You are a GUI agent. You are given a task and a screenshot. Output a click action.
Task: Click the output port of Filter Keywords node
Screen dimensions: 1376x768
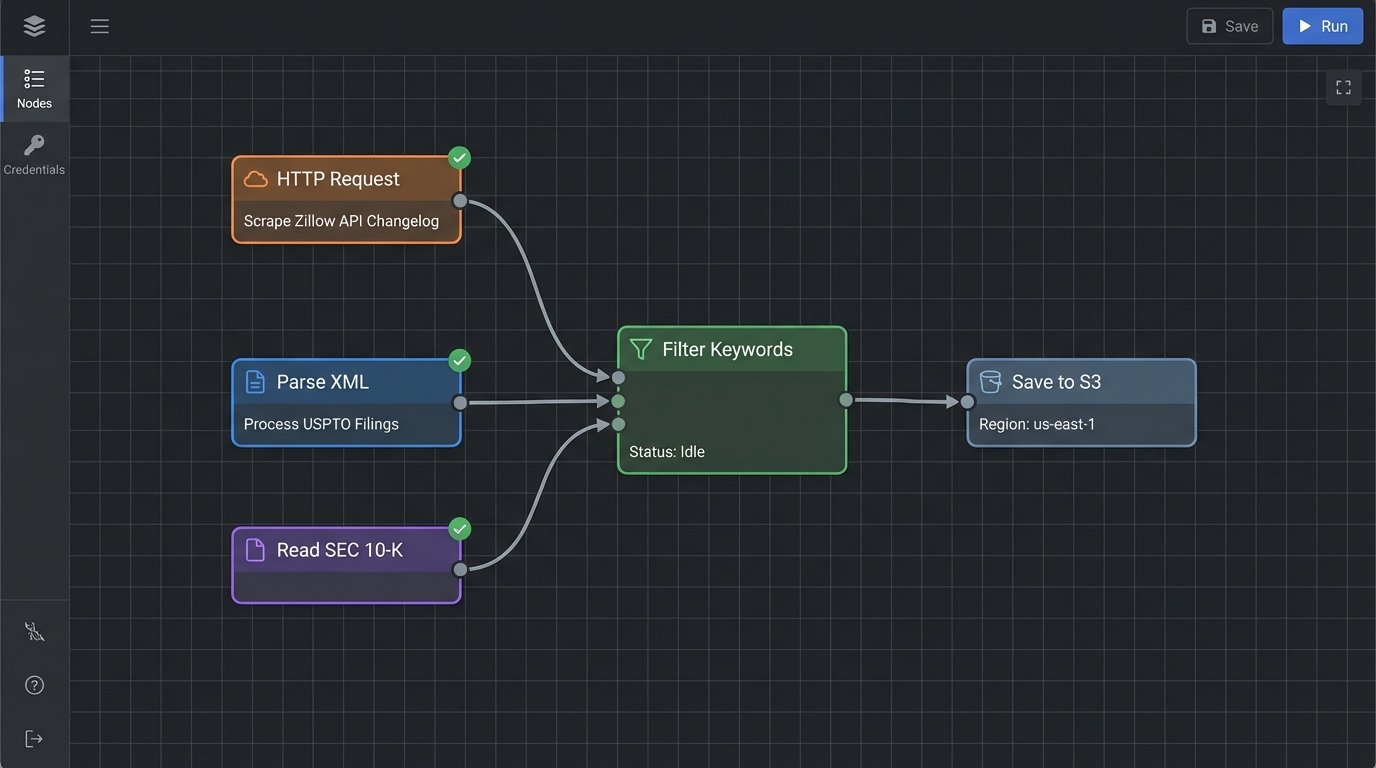[x=846, y=400]
